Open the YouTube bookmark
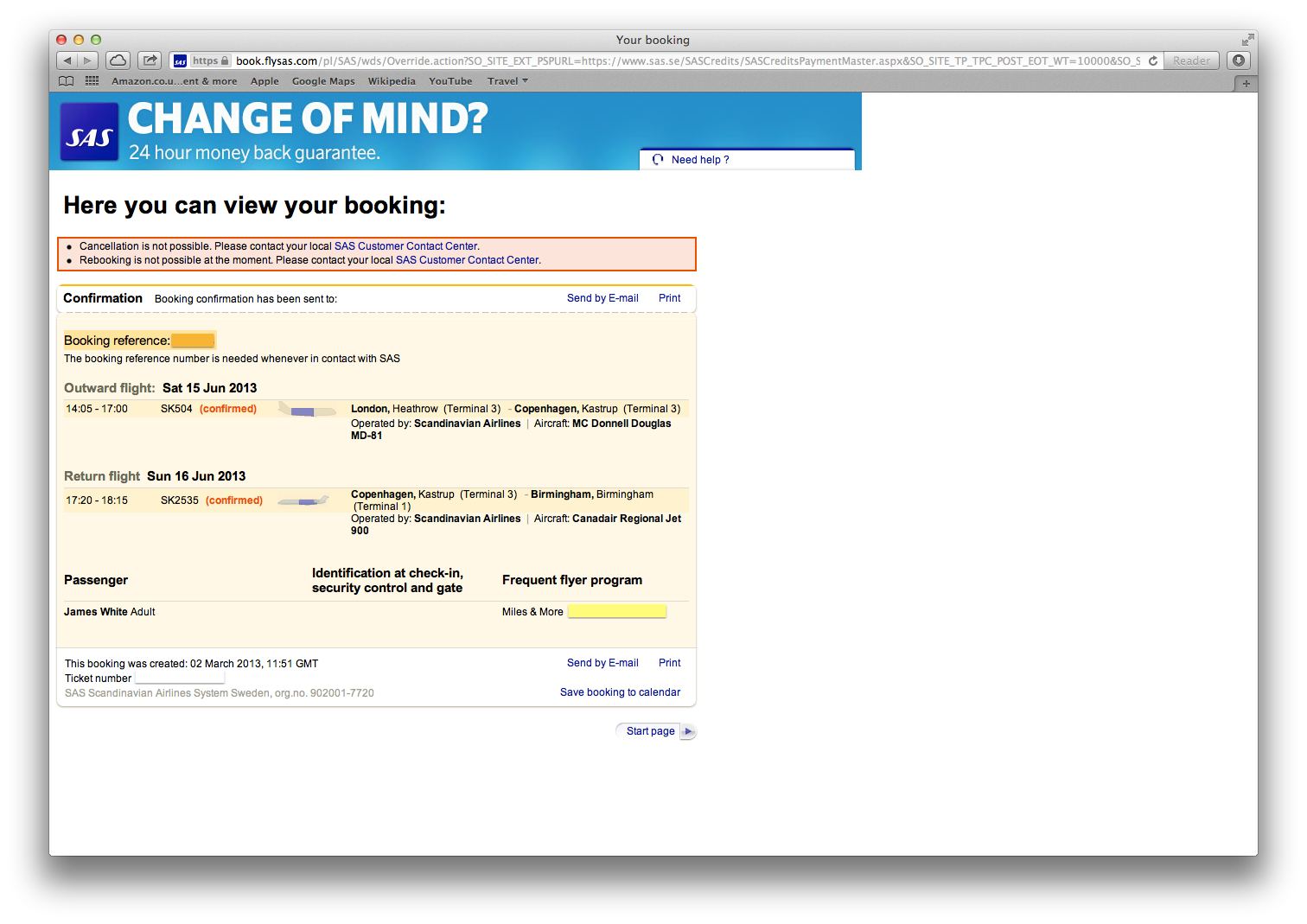Screen dimensions: 1307x924 [x=450, y=81]
